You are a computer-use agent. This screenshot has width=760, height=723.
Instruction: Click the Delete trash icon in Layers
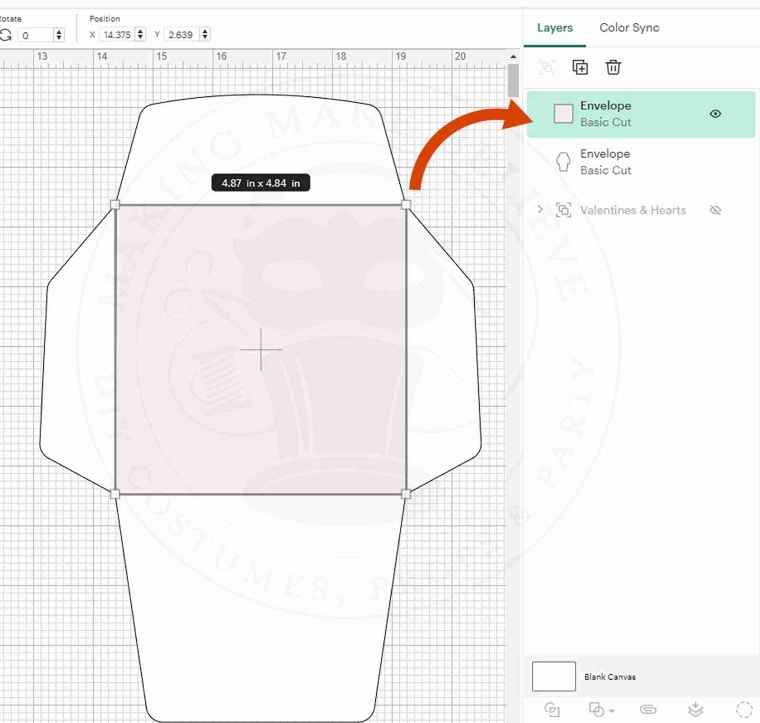click(x=614, y=67)
